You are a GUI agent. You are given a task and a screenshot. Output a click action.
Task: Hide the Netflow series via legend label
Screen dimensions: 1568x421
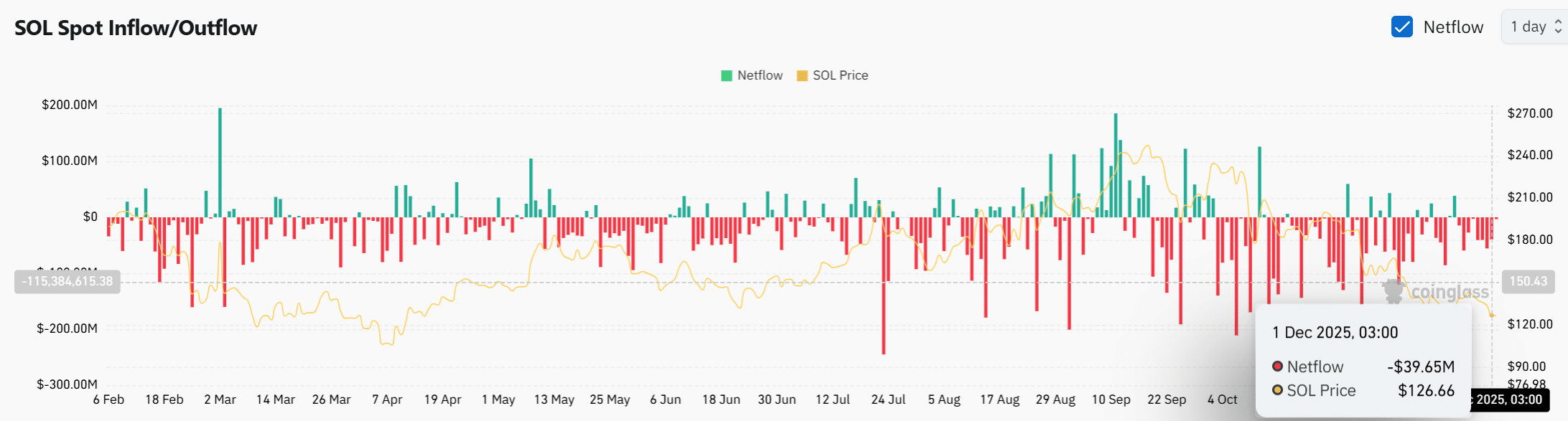[x=760, y=76]
